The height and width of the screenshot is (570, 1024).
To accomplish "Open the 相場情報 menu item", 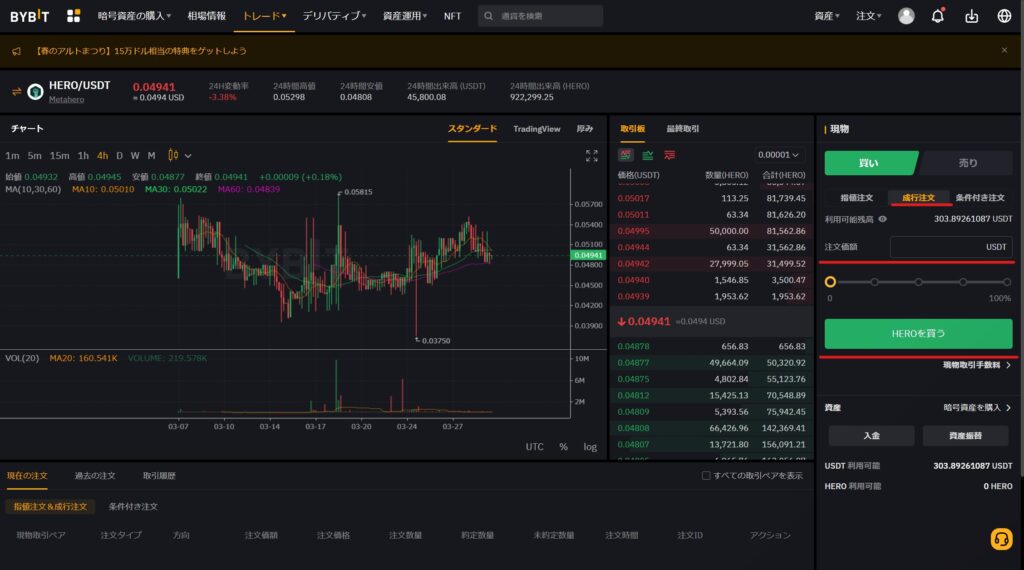I will 206,16.
